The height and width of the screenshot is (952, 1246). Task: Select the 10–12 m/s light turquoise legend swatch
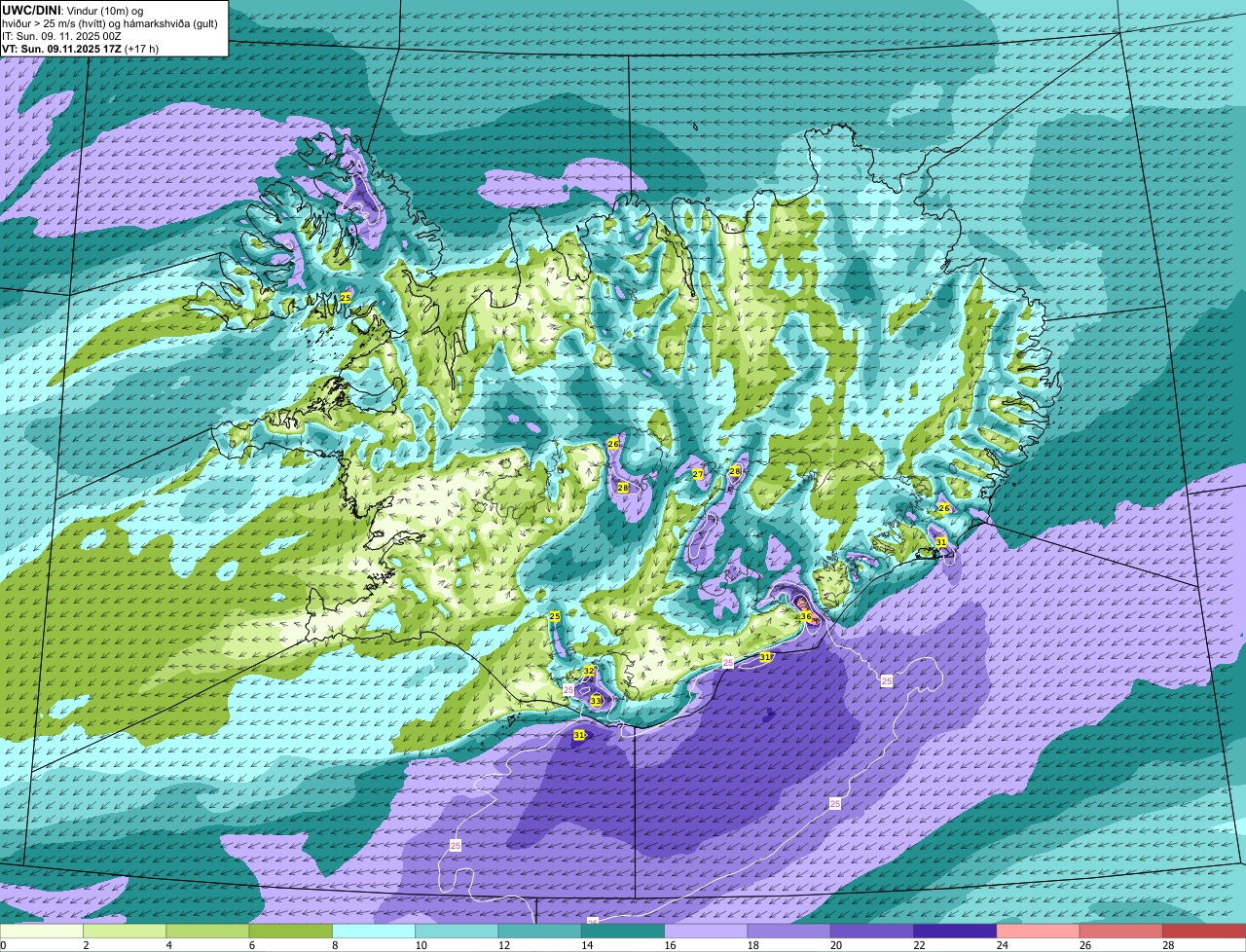[x=457, y=932]
